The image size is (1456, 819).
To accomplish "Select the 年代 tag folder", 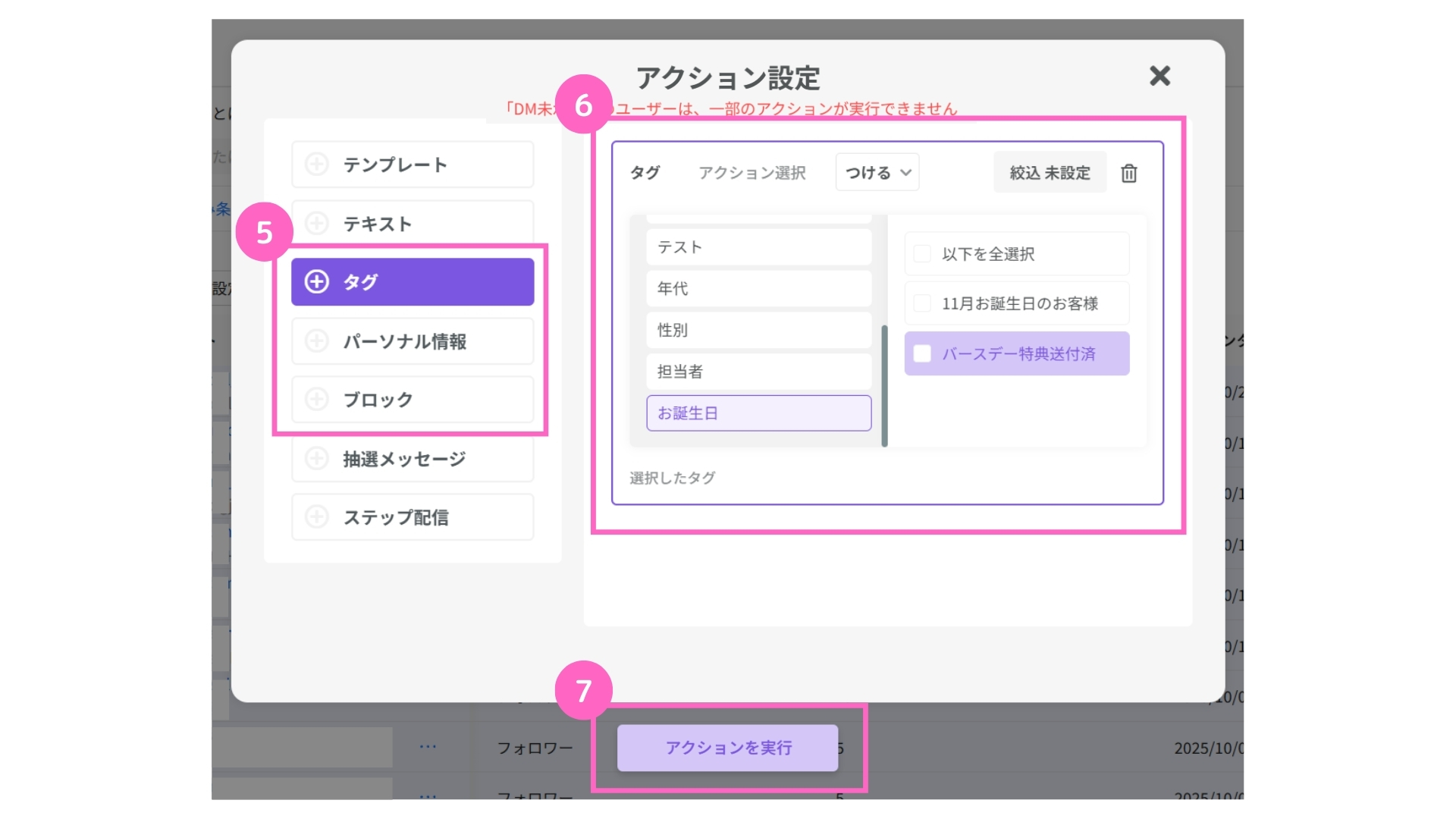I will pos(758,288).
